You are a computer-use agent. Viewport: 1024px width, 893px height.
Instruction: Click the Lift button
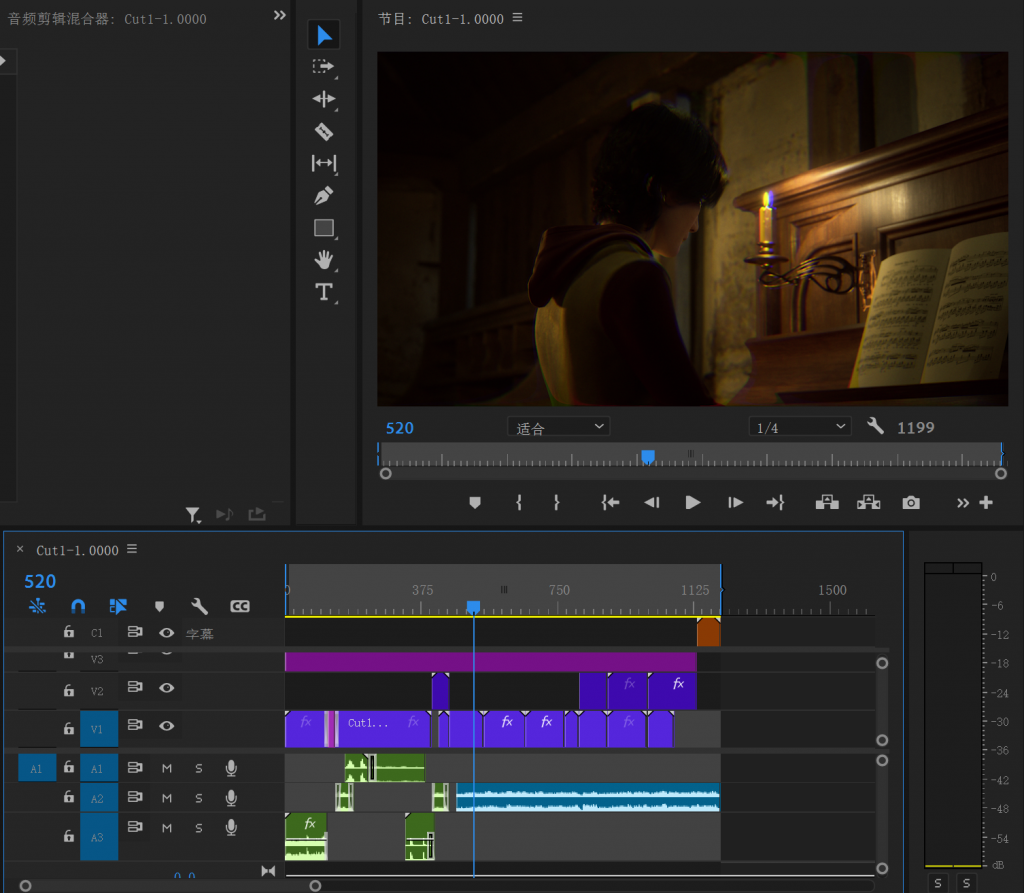pyautogui.click(x=827, y=502)
